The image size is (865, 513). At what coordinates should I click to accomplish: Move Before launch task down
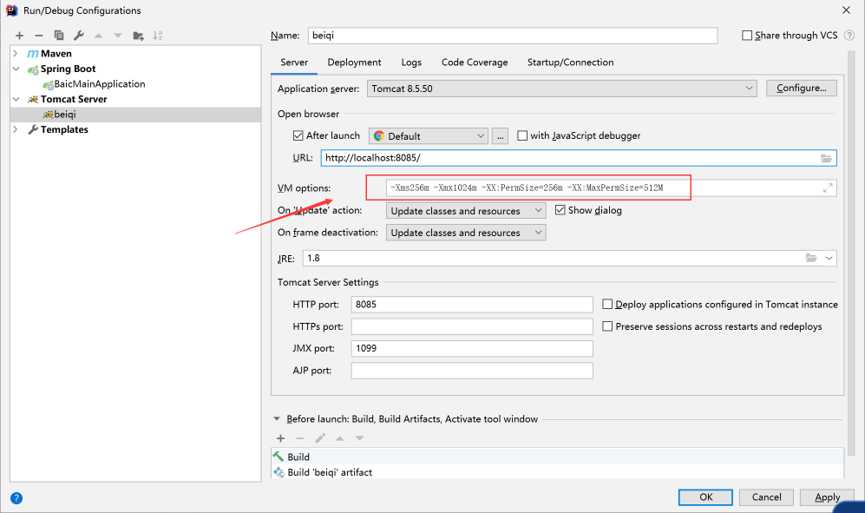[360, 439]
